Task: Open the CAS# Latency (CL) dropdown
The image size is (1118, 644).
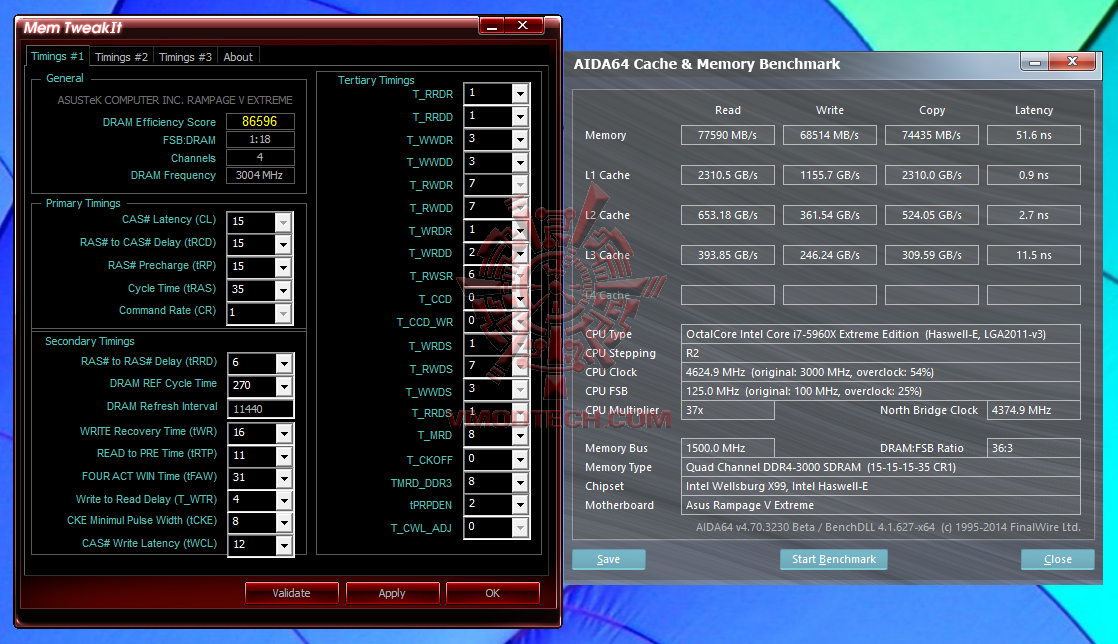Action: click(x=283, y=222)
